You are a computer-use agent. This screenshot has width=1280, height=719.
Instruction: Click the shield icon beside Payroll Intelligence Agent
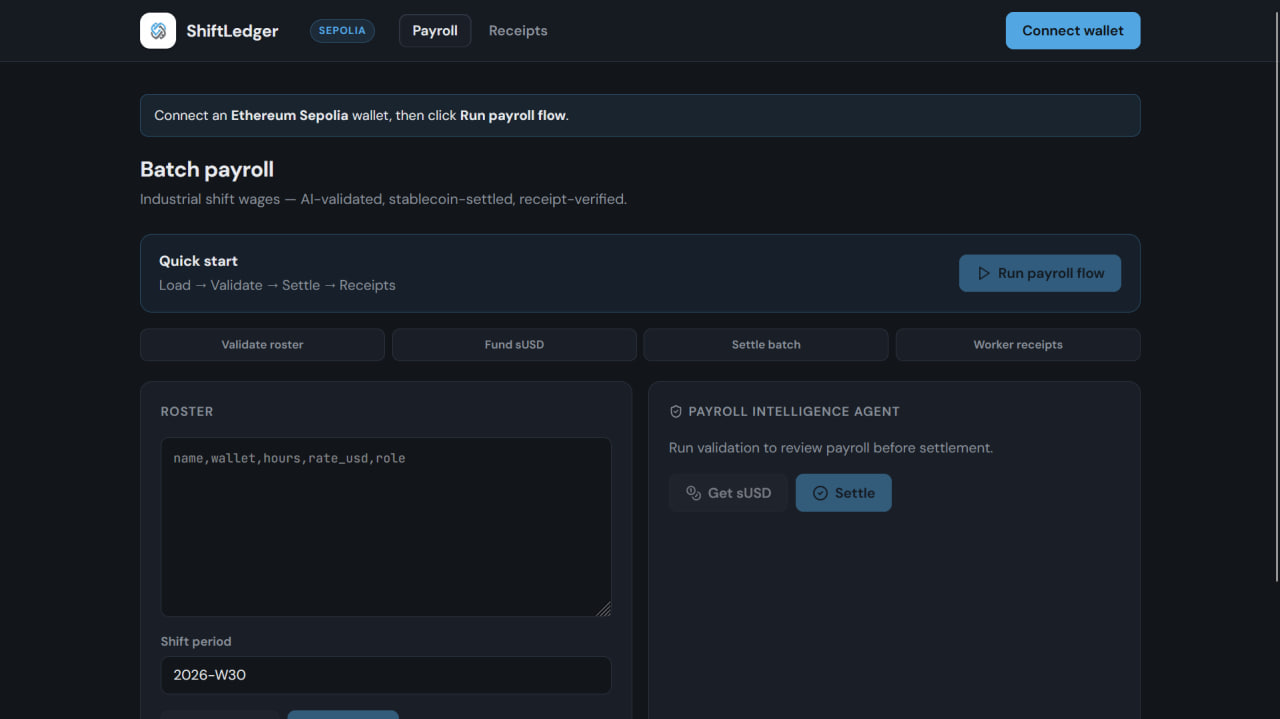[676, 411]
